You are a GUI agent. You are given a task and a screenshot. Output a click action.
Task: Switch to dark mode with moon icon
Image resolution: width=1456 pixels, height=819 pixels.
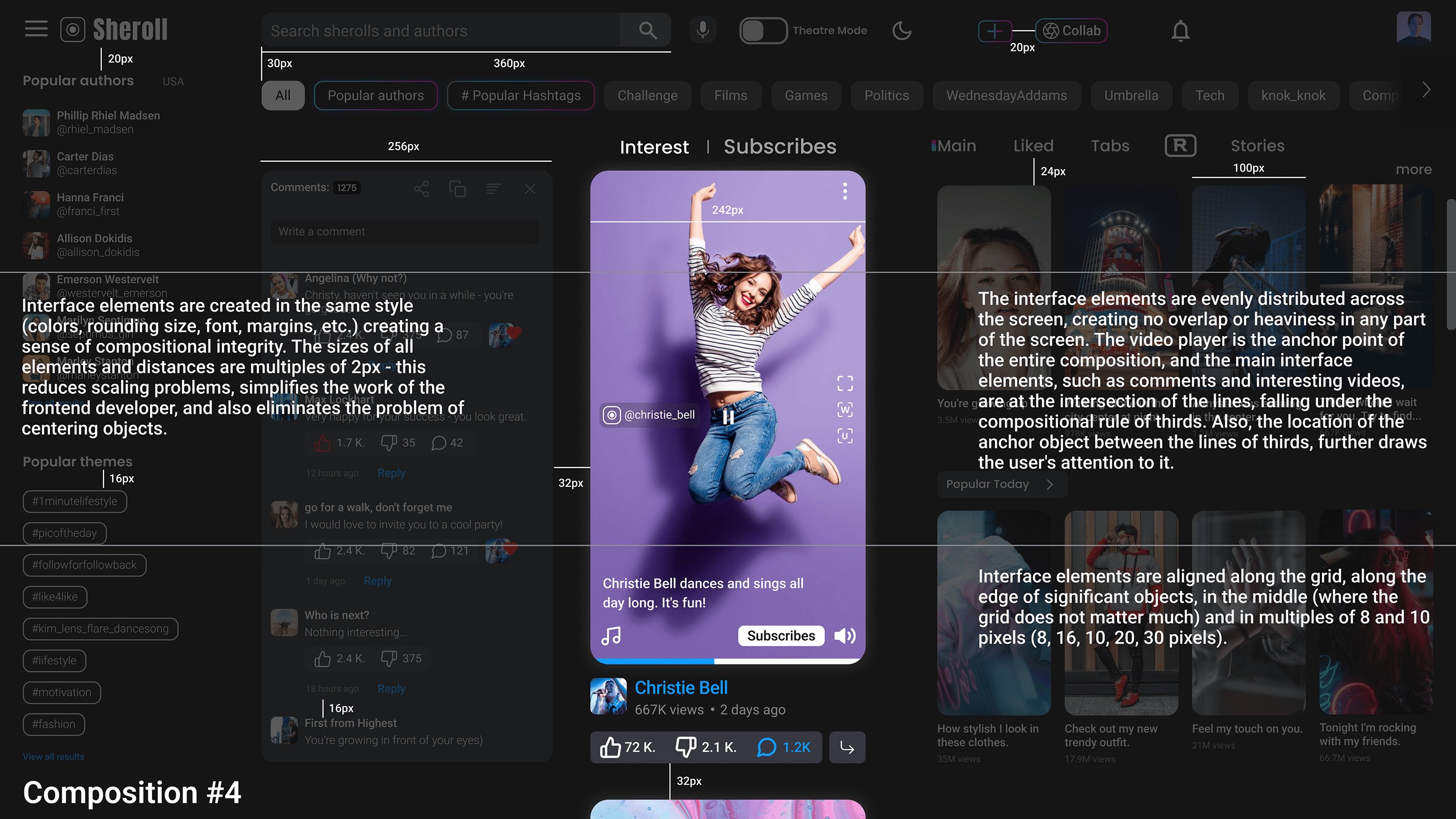point(902,31)
